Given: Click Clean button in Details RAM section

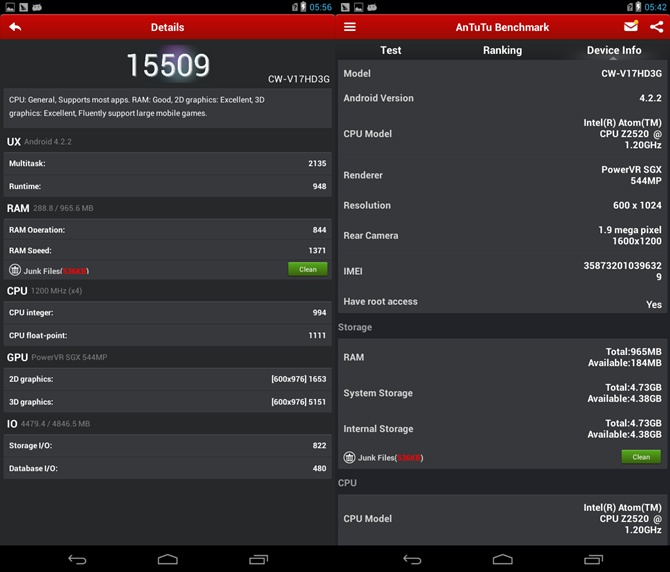Looking at the screenshot, I should (x=308, y=269).
